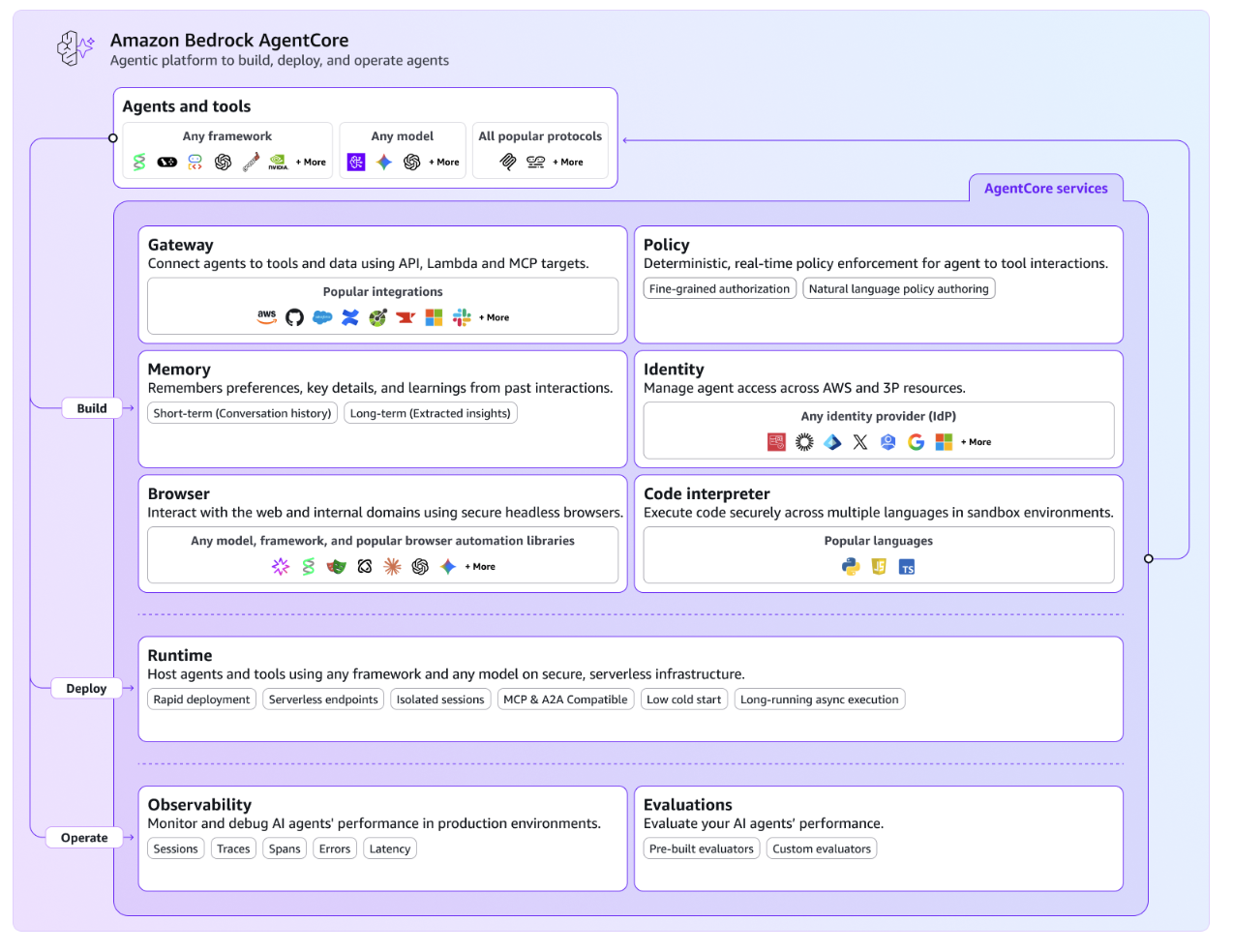1233x952 pixels.
Task: Click the NVIDIA icon under Any framework
Action: click(x=278, y=163)
